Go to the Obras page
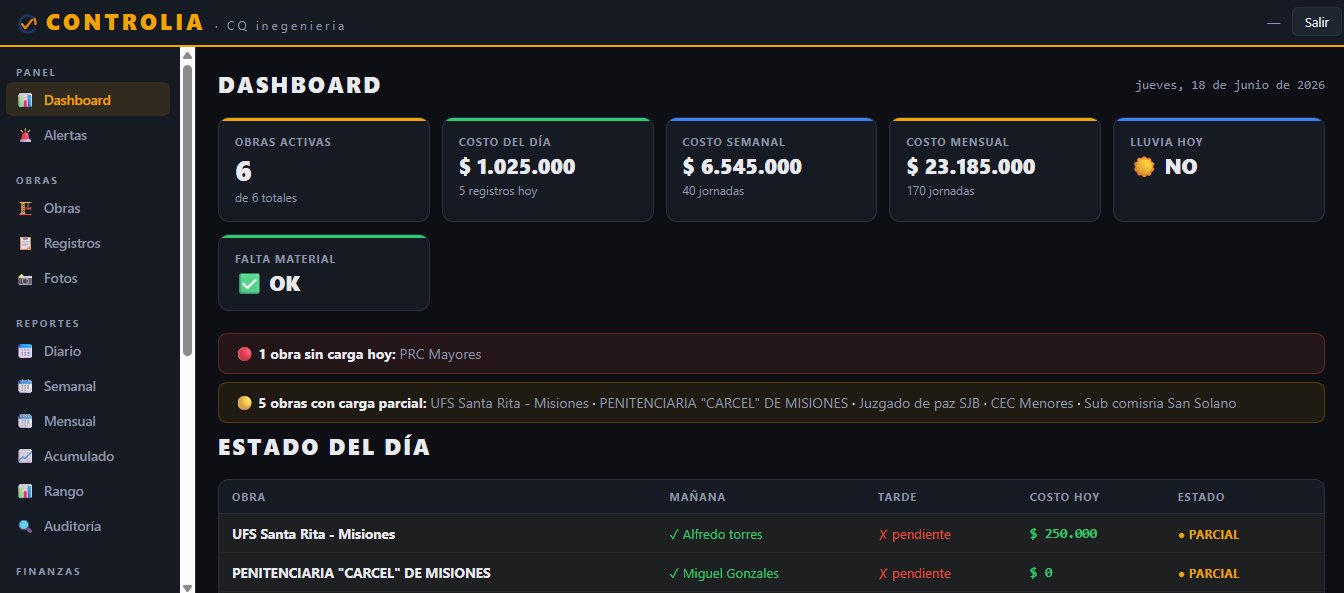Image resolution: width=1344 pixels, height=593 pixels. point(88,208)
